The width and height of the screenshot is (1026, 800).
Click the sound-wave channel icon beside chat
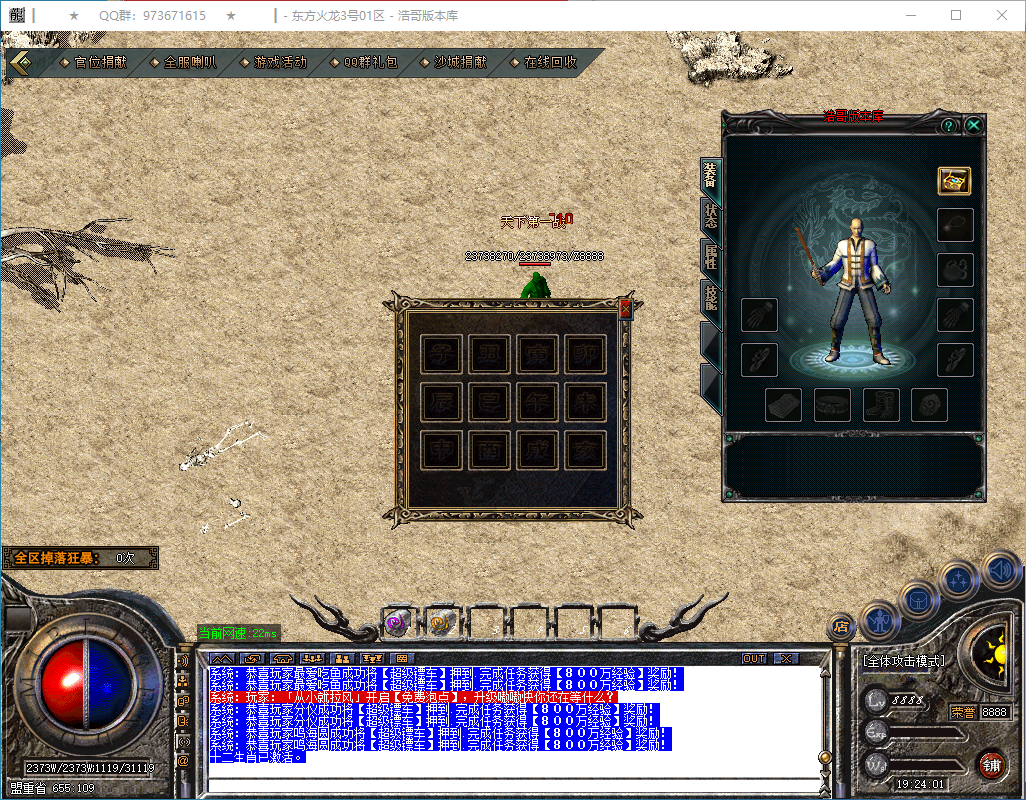pos(183,661)
